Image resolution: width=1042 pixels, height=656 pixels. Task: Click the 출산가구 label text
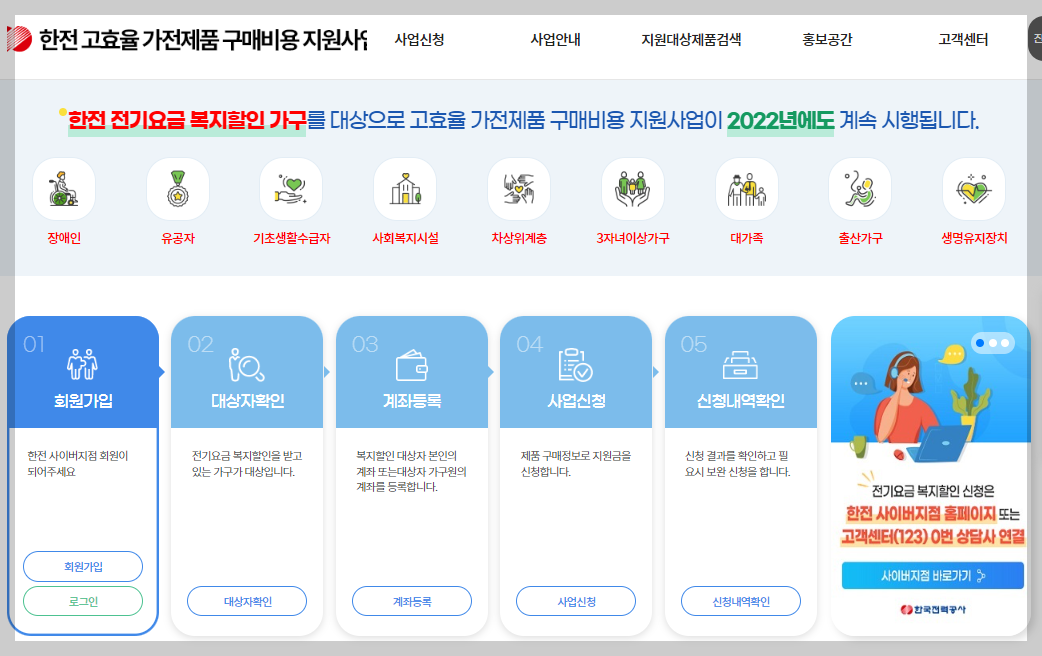[860, 238]
